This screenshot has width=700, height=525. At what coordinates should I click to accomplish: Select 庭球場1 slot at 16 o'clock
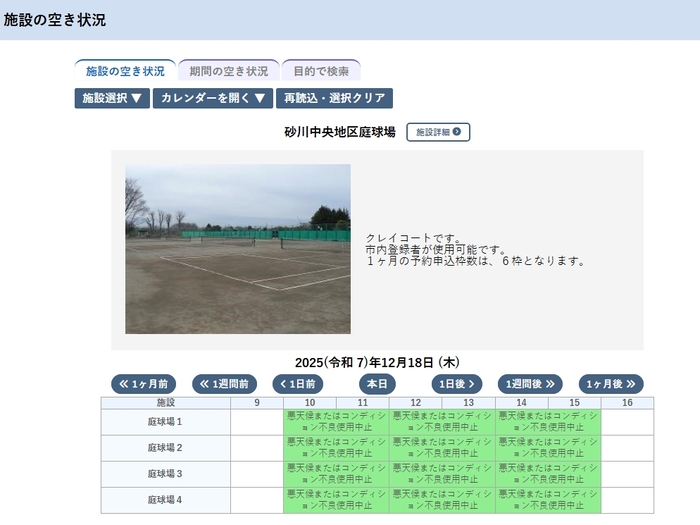click(x=627, y=422)
